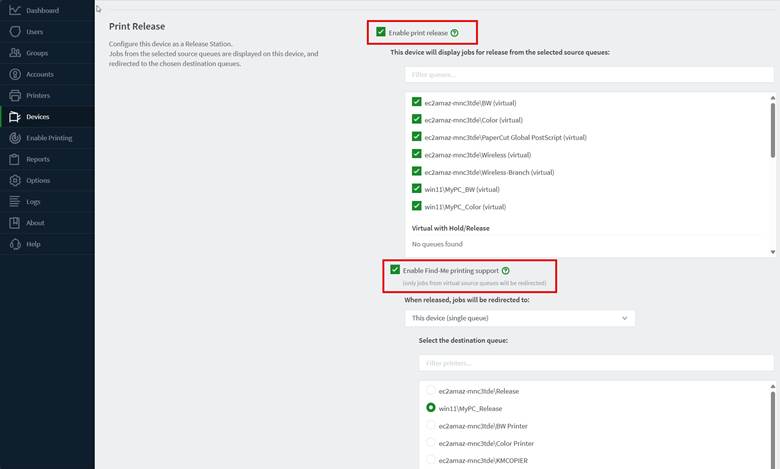
Task: Click the Printers icon in sidebar
Action: (15, 95)
